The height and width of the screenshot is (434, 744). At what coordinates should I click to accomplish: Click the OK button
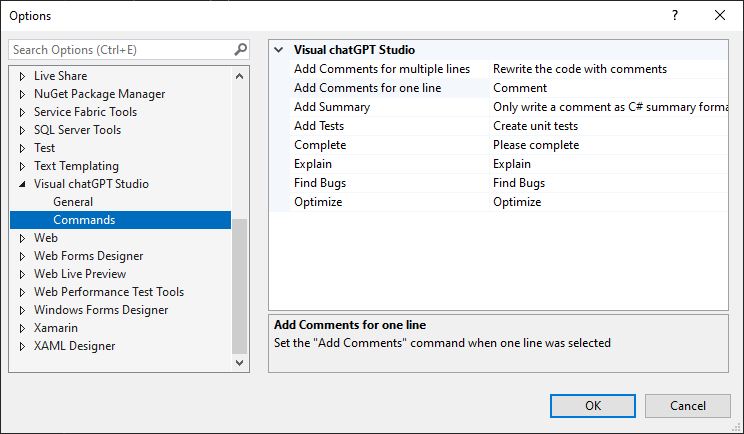click(x=593, y=405)
